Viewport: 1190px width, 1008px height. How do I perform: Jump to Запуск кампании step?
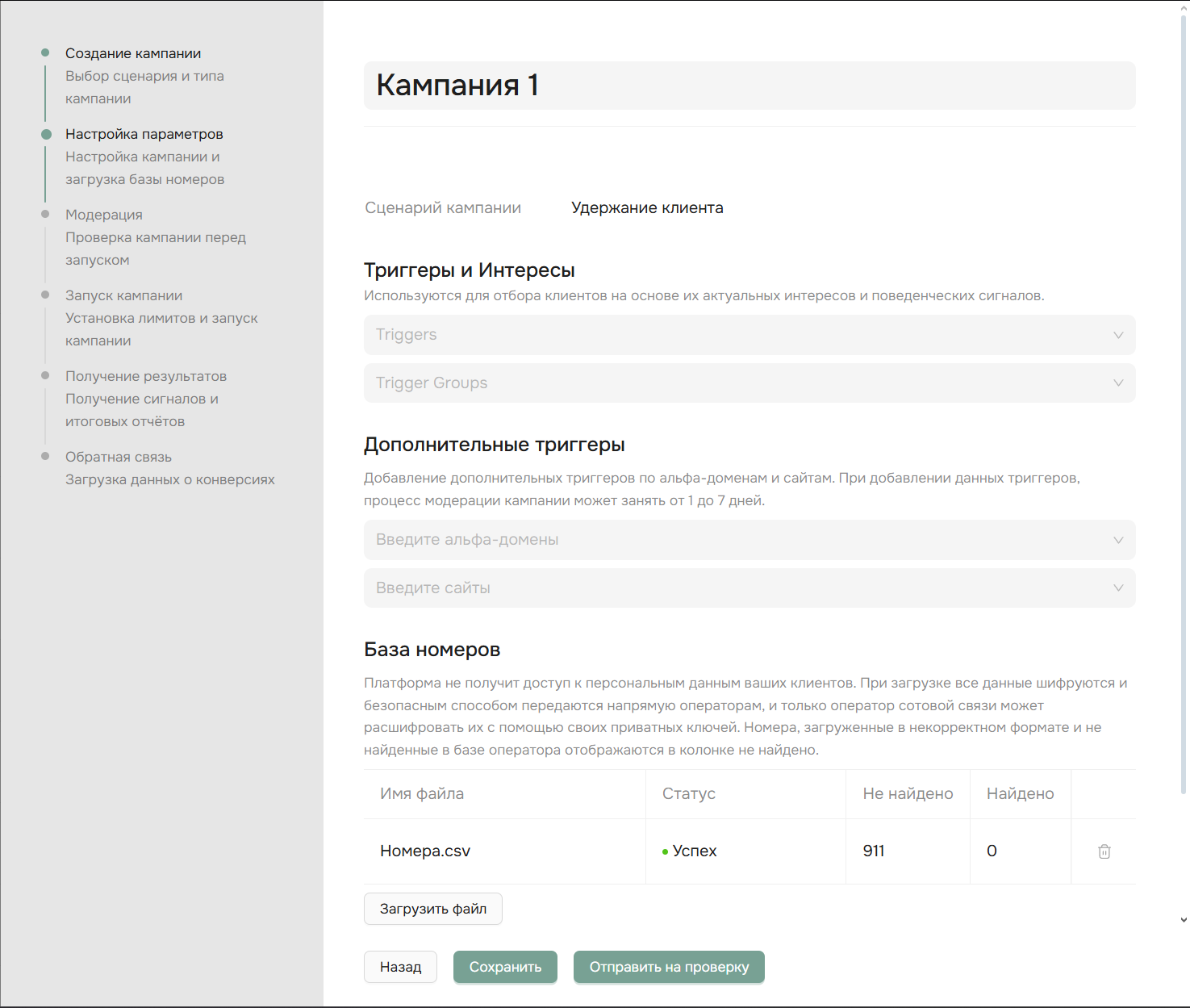pos(123,295)
